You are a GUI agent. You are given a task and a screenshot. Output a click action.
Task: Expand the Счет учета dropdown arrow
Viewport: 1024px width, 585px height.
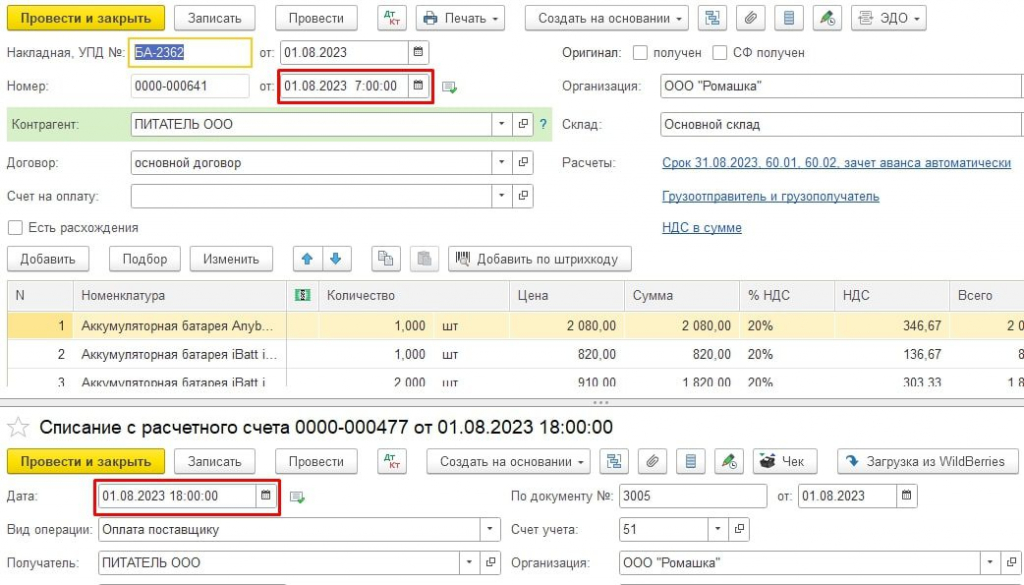(718, 529)
